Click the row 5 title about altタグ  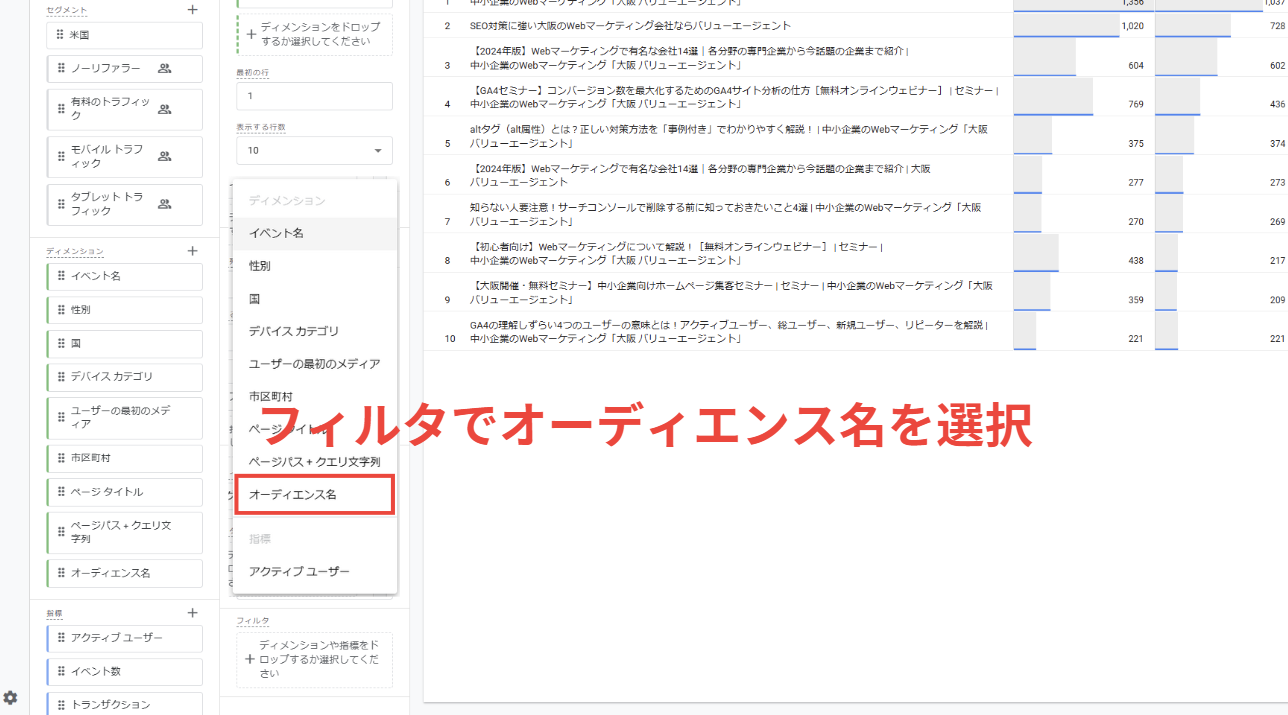click(728, 136)
